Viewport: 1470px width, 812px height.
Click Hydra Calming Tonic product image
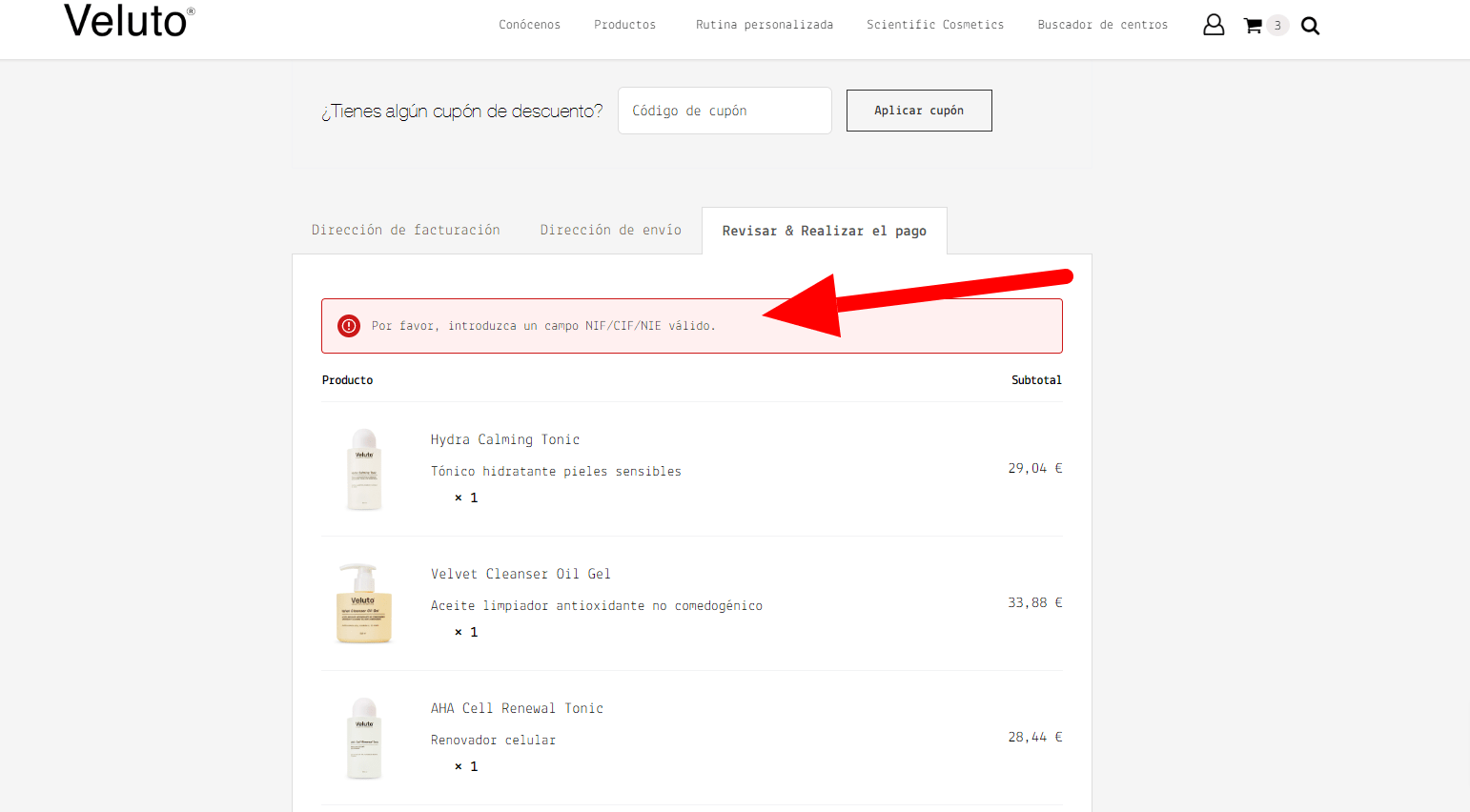[x=364, y=469]
